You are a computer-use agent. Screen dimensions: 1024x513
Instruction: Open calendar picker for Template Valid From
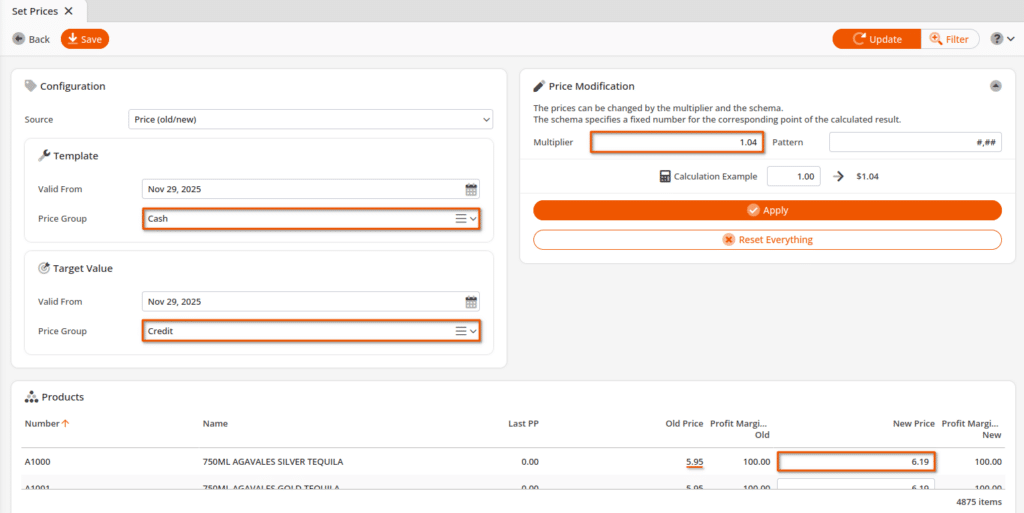click(x=471, y=189)
